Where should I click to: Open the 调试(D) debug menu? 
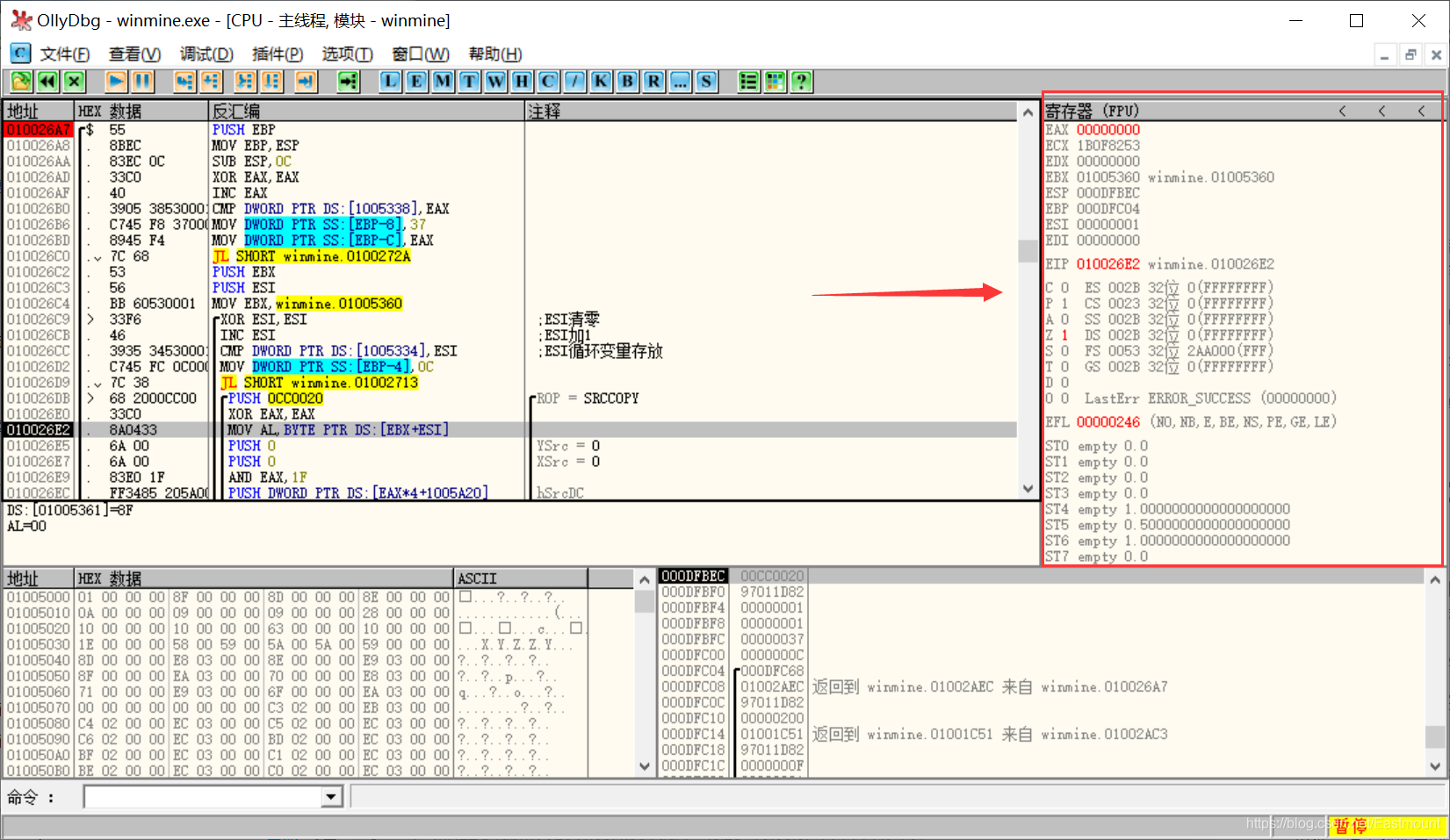coord(206,54)
